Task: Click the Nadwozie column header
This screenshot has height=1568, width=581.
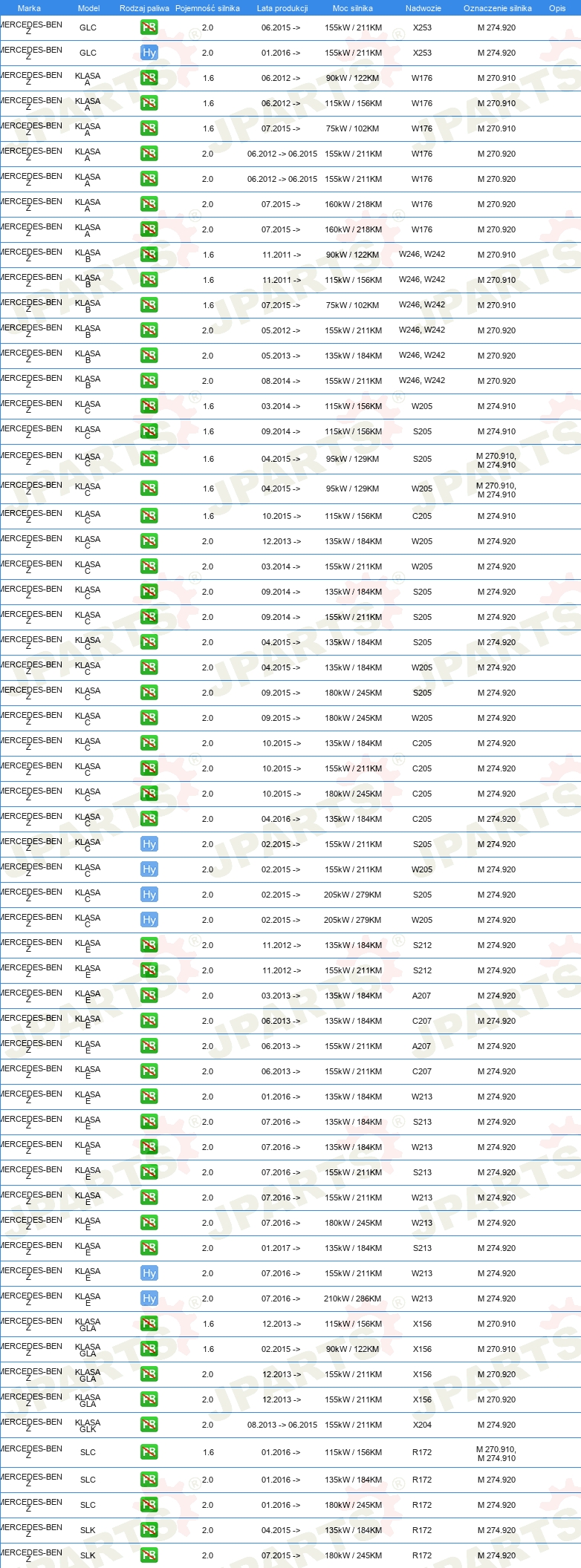Action: pyautogui.click(x=423, y=8)
